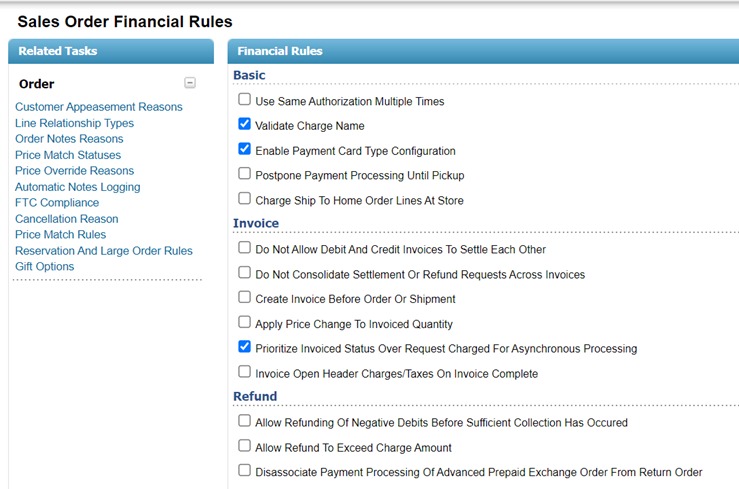This screenshot has height=489, width=739.
Task: Uncheck Prioritize Invoiced Status Over Request Charged
Action: click(244, 347)
